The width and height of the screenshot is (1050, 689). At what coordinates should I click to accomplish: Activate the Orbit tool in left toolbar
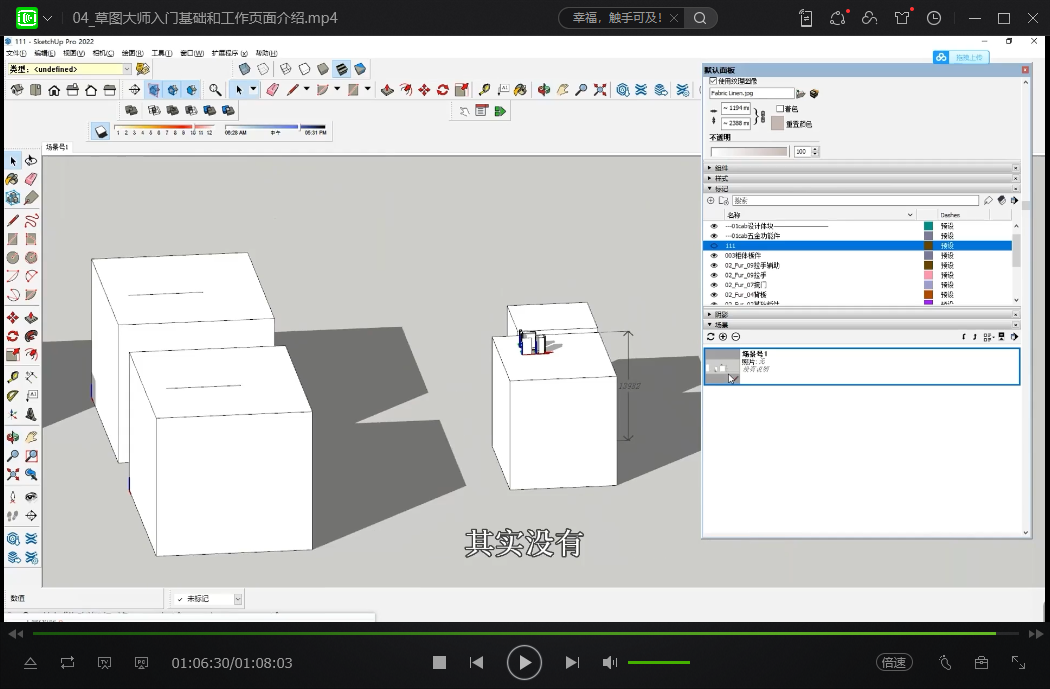[x=13, y=436]
